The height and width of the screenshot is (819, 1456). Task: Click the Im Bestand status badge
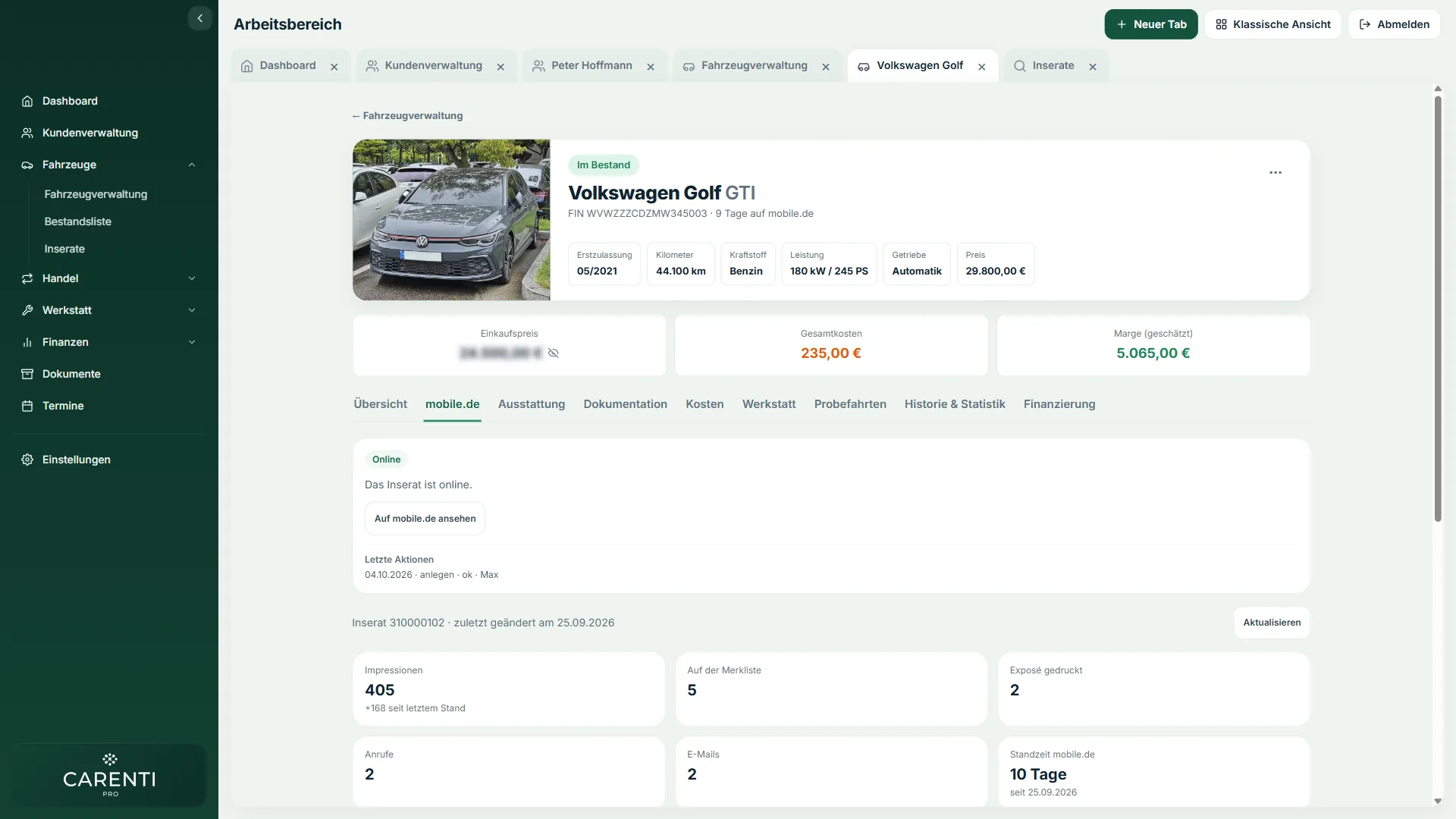[604, 165]
